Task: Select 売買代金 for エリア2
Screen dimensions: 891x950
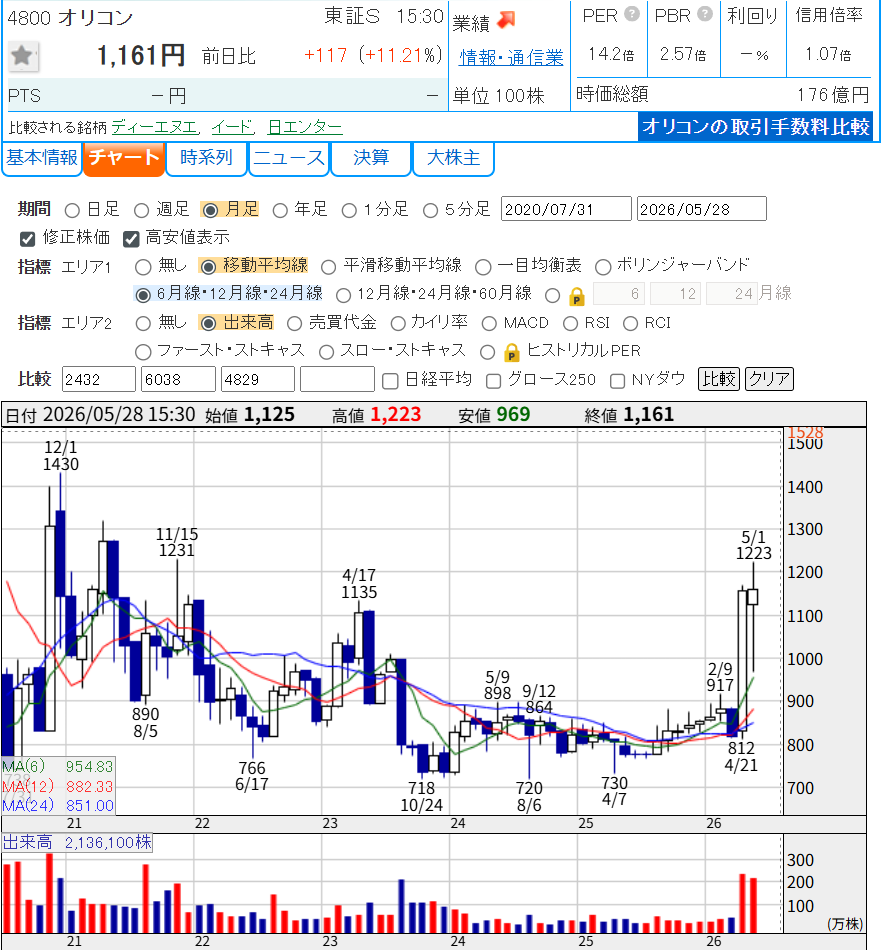Action: [x=294, y=324]
